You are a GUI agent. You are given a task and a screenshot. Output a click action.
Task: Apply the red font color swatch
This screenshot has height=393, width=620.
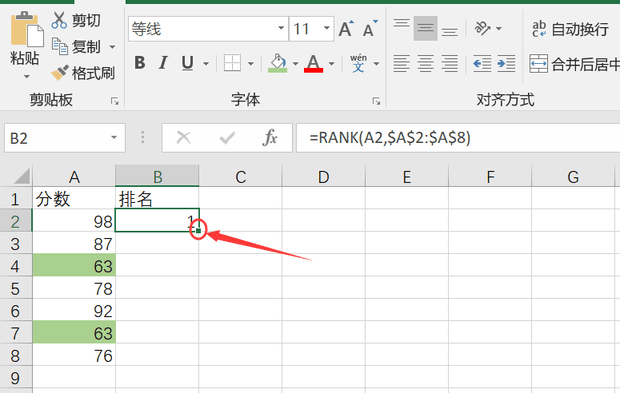314,63
